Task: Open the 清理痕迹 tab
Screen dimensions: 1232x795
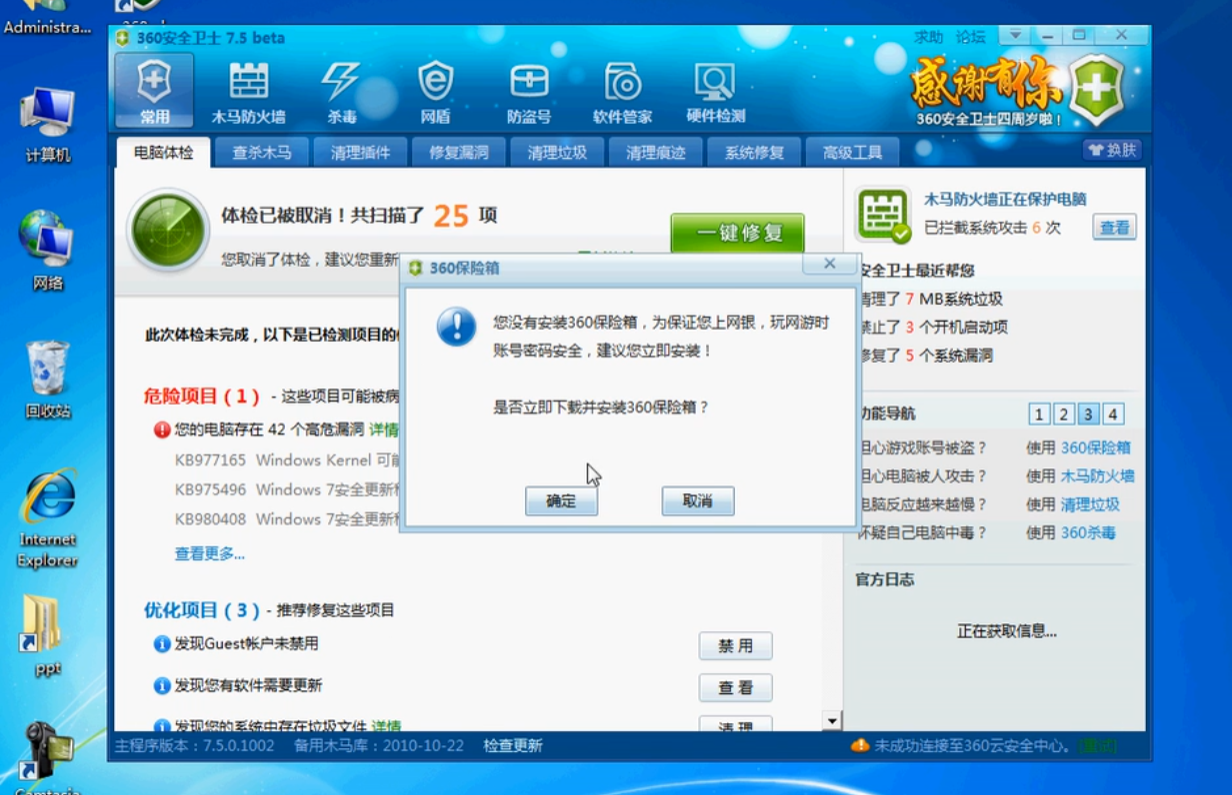Action: (656, 153)
